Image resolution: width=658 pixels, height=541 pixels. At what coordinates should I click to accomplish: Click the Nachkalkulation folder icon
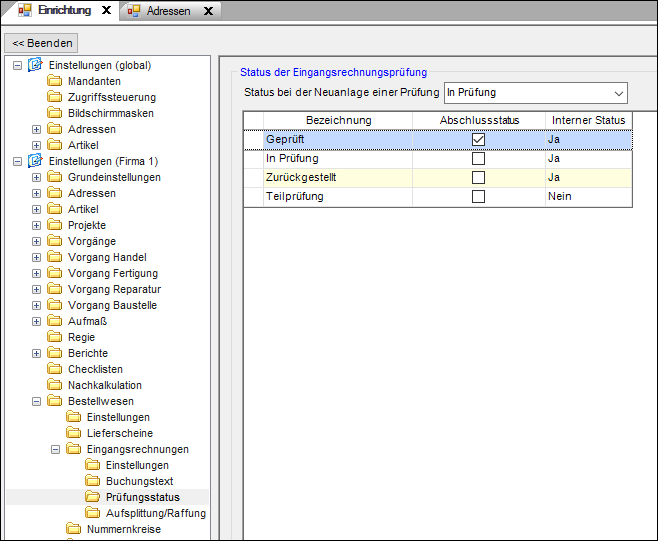click(55, 385)
